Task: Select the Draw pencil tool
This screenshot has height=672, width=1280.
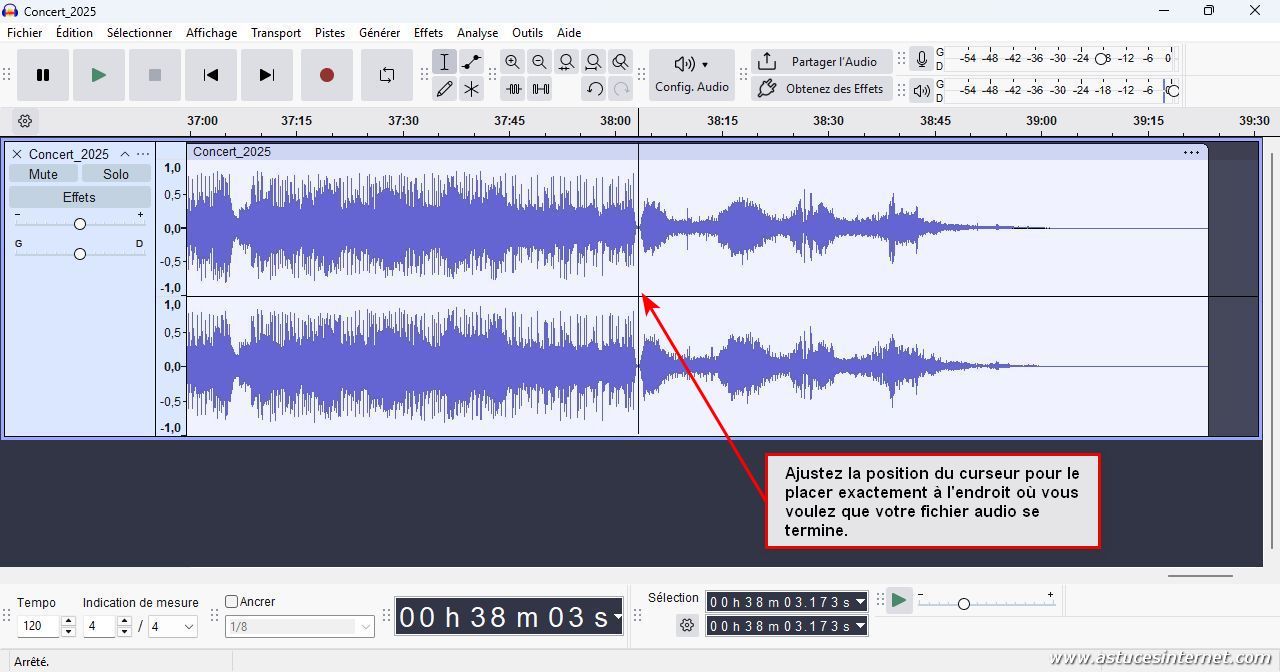Action: coord(444,89)
